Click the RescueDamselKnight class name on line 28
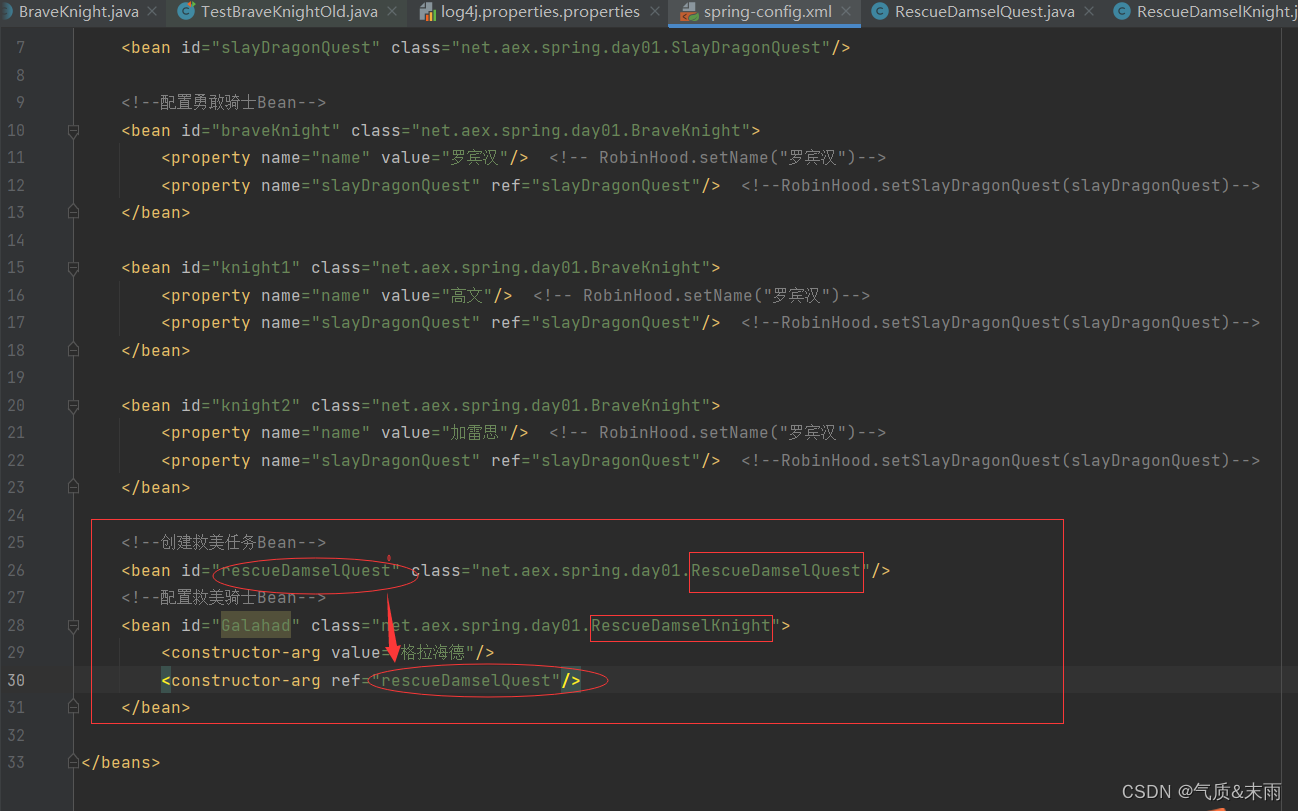The image size is (1298, 811). (x=681, y=625)
